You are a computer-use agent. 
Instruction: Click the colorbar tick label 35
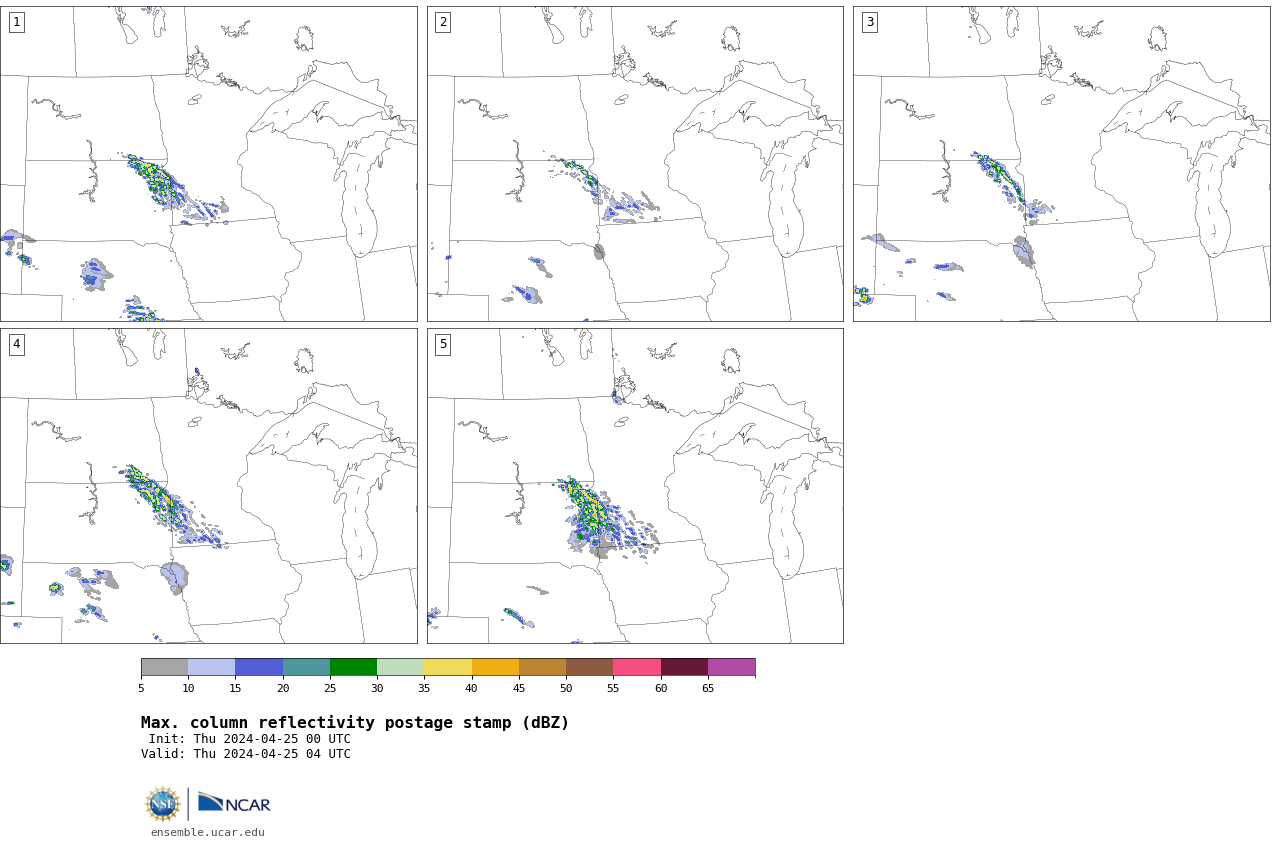click(x=424, y=688)
